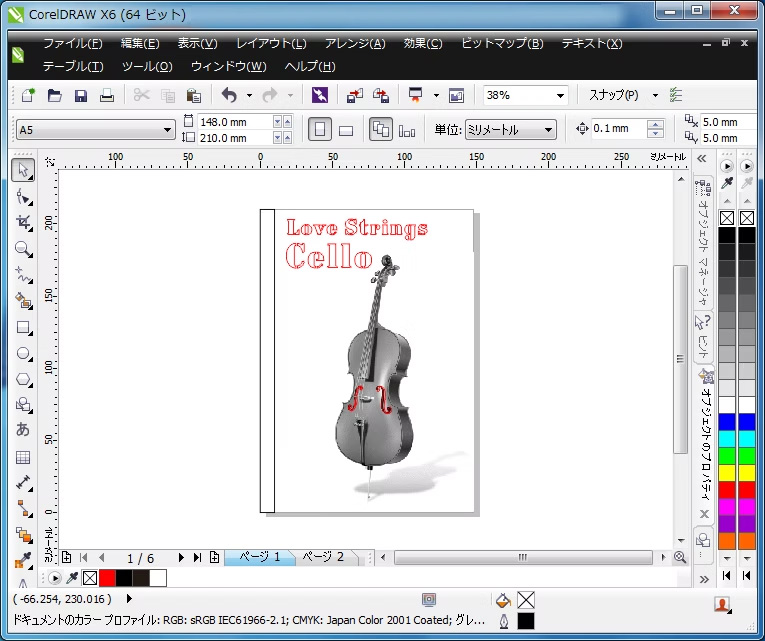Activate the Text tool (あ)
Image resolution: width=765 pixels, height=641 pixels.
23,430
